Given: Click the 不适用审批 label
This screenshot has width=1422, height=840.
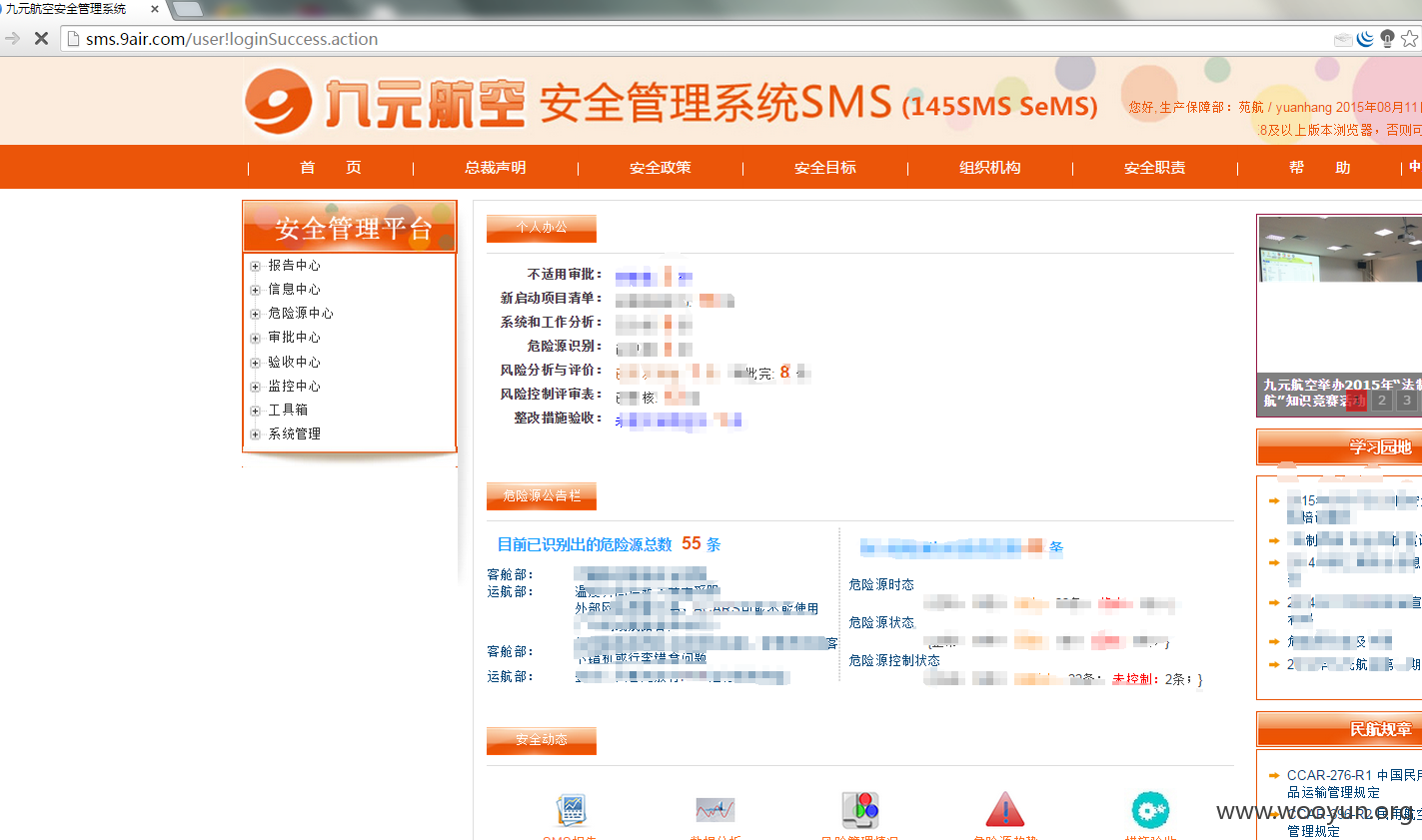Looking at the screenshot, I should tap(565, 274).
